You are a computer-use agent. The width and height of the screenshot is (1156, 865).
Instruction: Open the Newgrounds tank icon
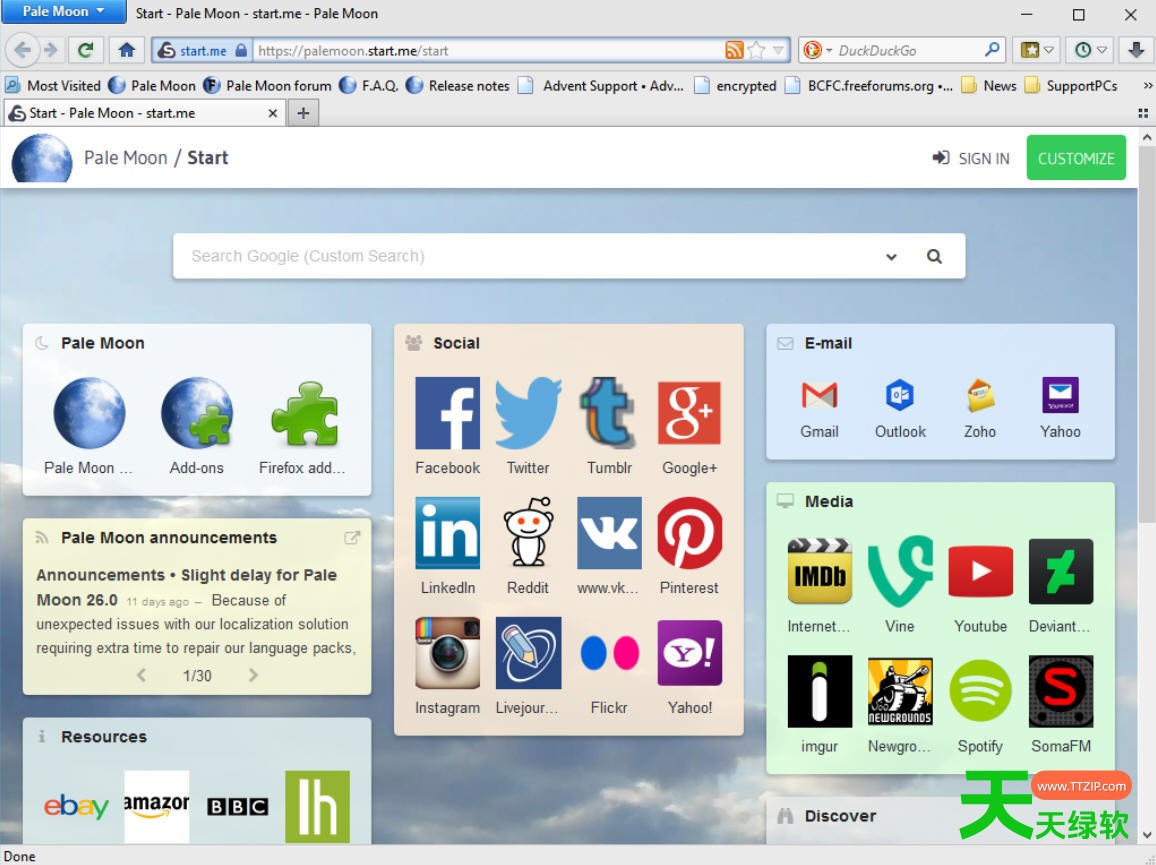[899, 691]
